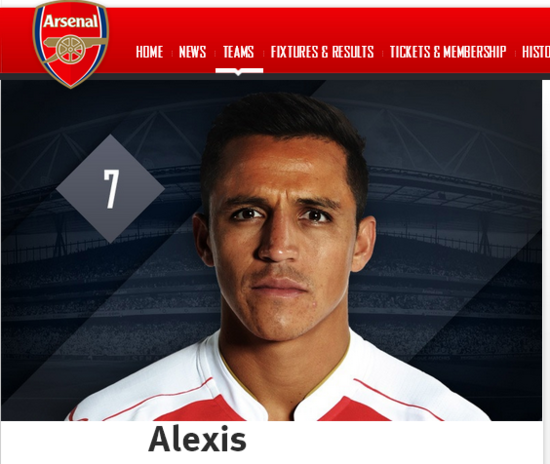Image resolution: width=550 pixels, height=464 pixels.
Task: Click the partially visible History menu item
Action: pyautogui.click(x=536, y=52)
